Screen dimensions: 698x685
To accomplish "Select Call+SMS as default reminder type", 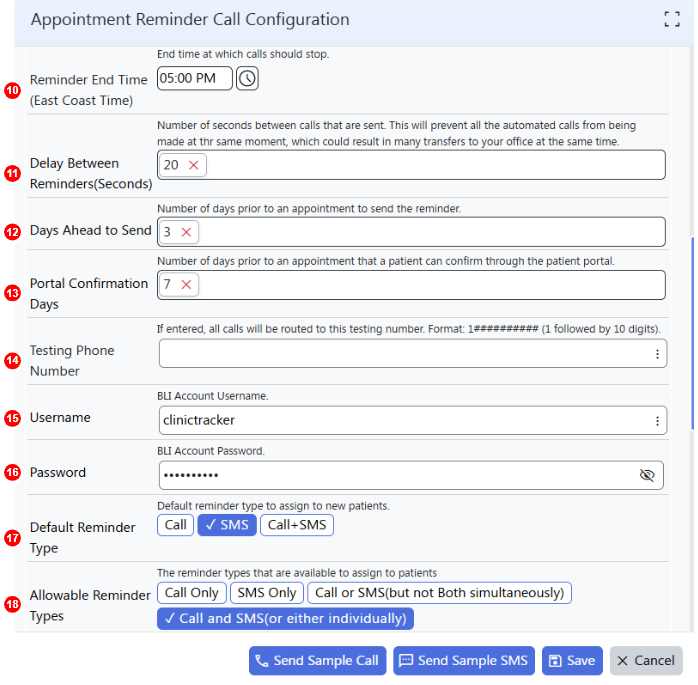I will [297, 525].
